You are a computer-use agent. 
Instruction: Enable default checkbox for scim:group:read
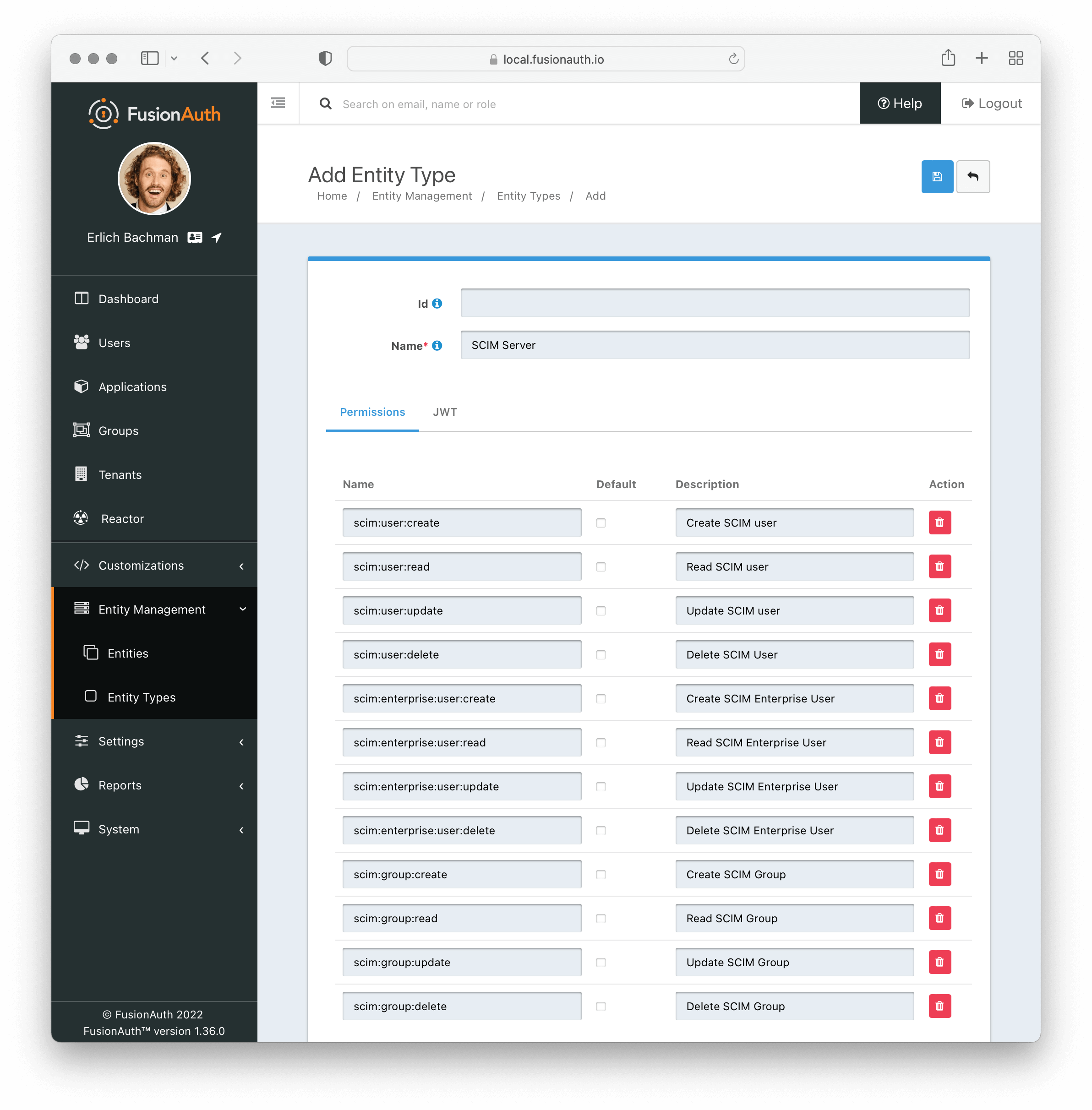(601, 918)
